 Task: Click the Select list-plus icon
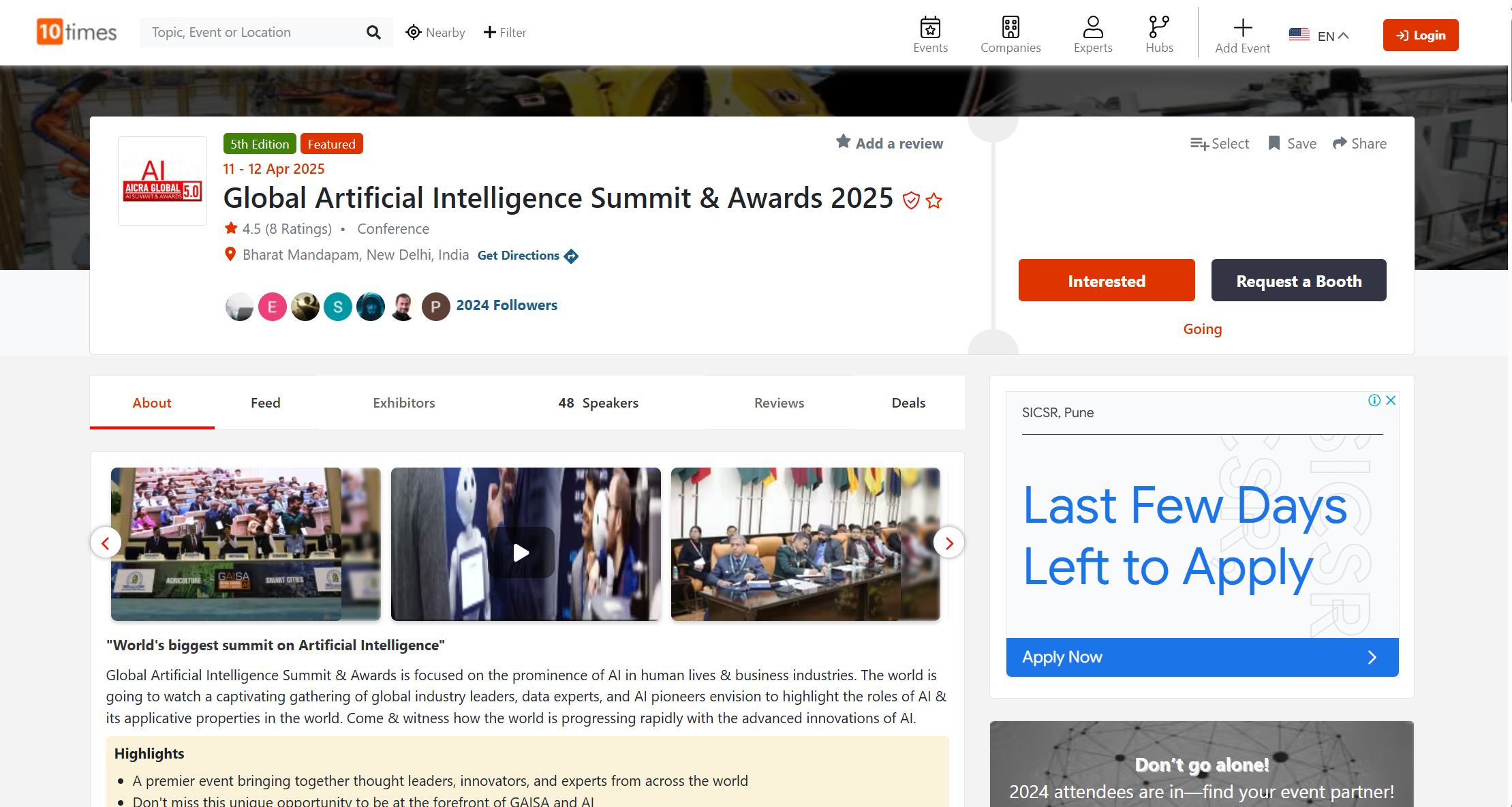(1199, 144)
